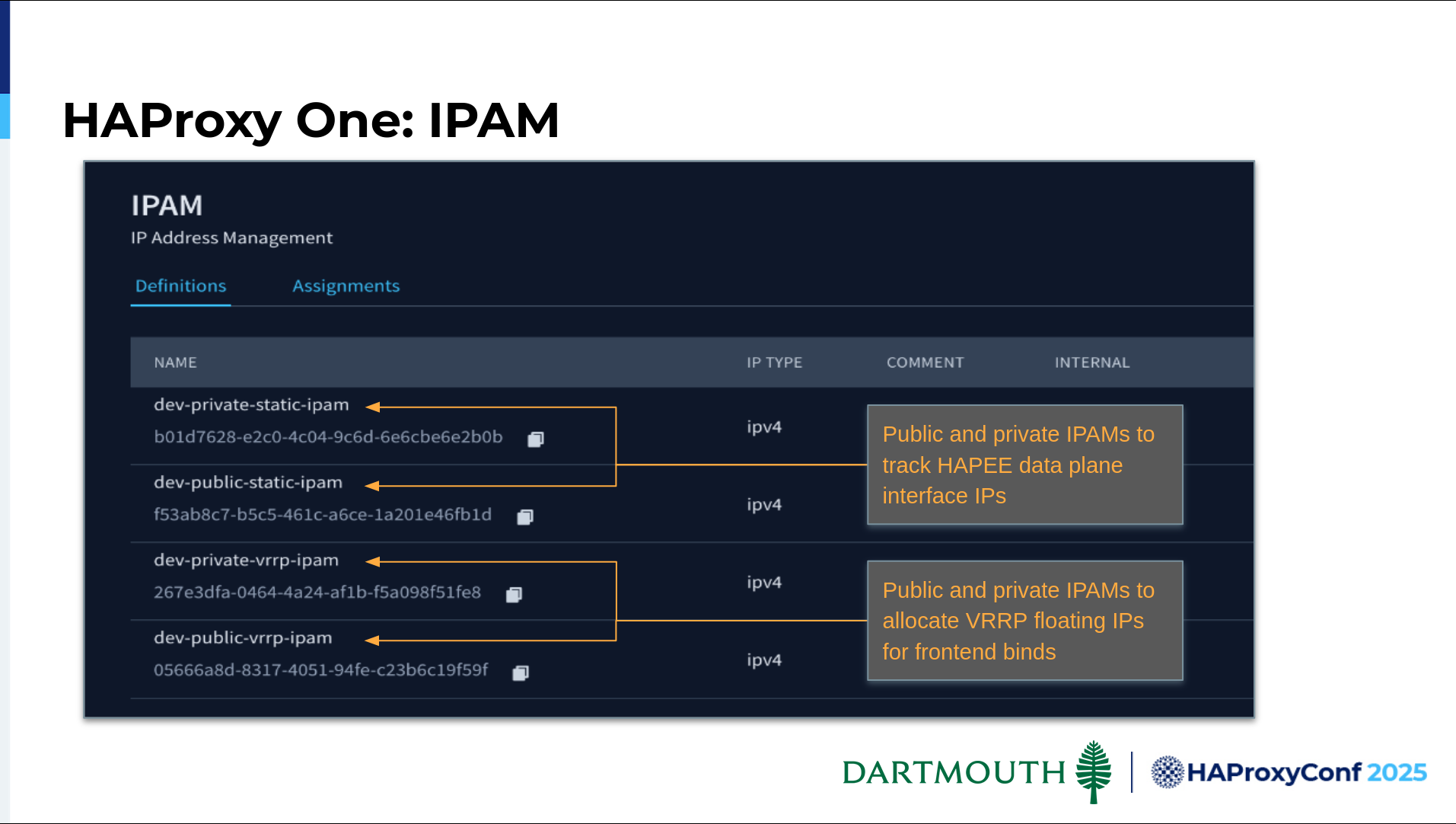Click UUID 267e3dfa-0464-4a24-af1b-f5a098f51fe8
This screenshot has width=1456, height=824.
click(x=317, y=592)
